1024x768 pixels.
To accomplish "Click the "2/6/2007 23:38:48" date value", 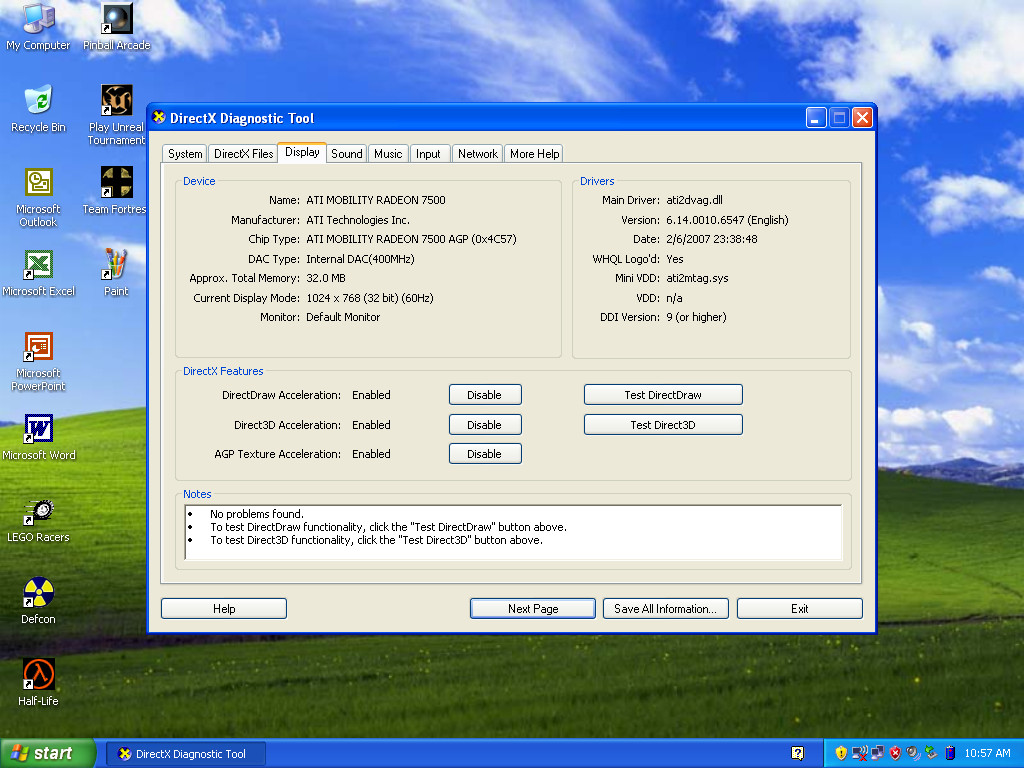I will 711,239.
